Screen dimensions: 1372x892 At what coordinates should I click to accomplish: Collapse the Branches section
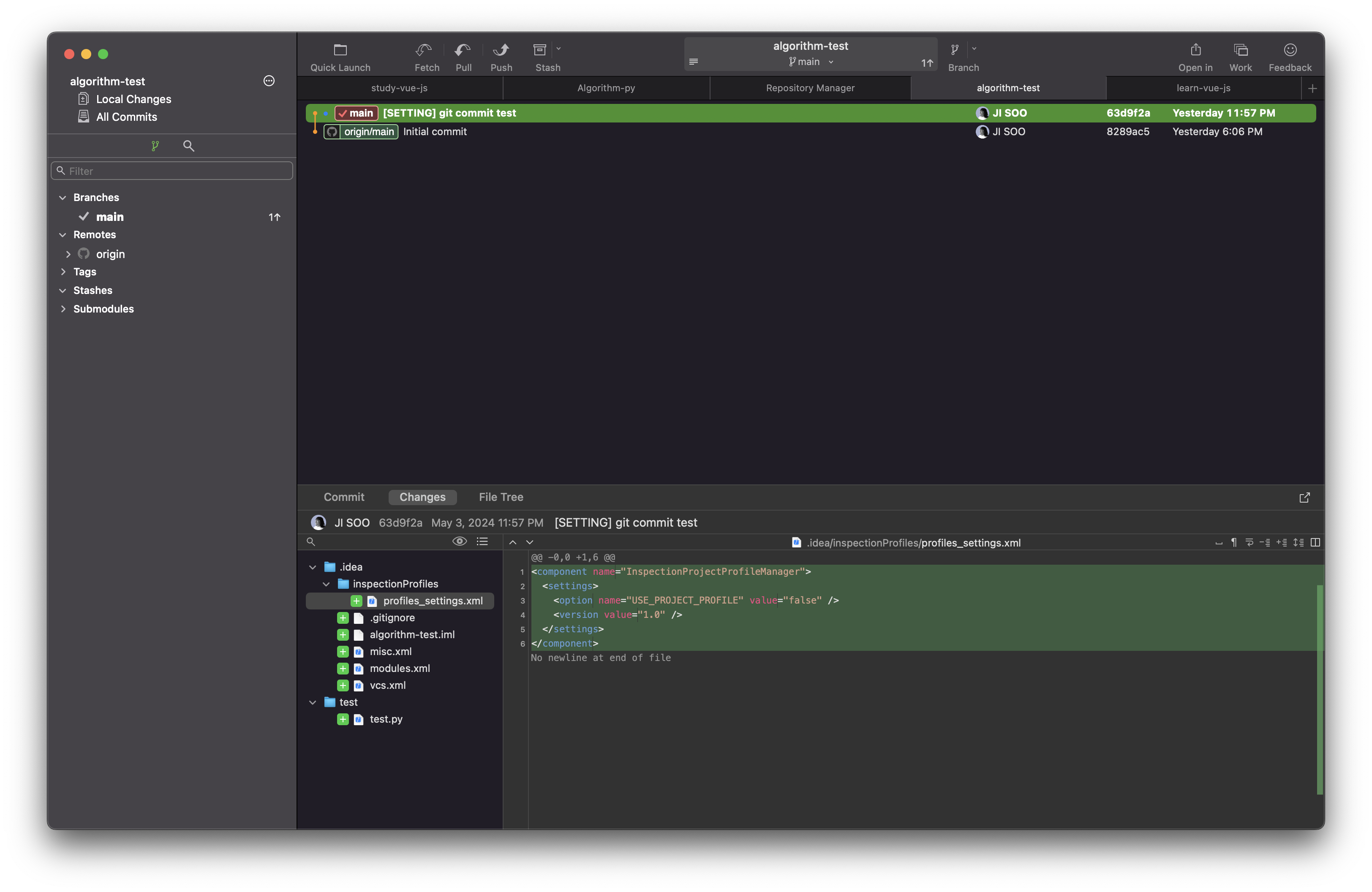pos(63,198)
